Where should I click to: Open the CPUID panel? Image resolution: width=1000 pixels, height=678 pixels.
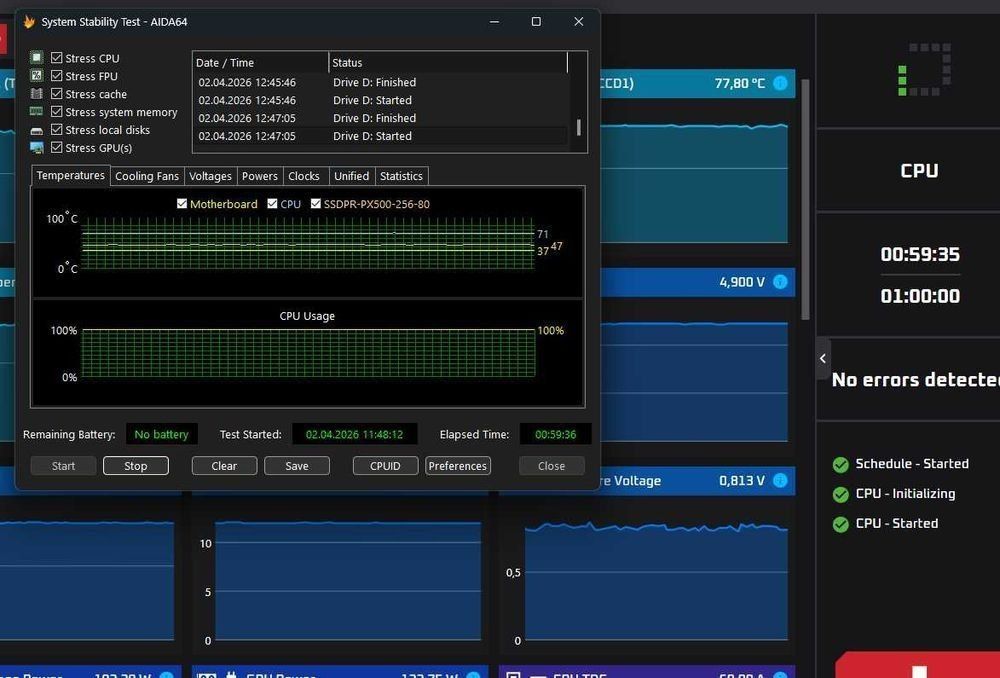[385, 466]
